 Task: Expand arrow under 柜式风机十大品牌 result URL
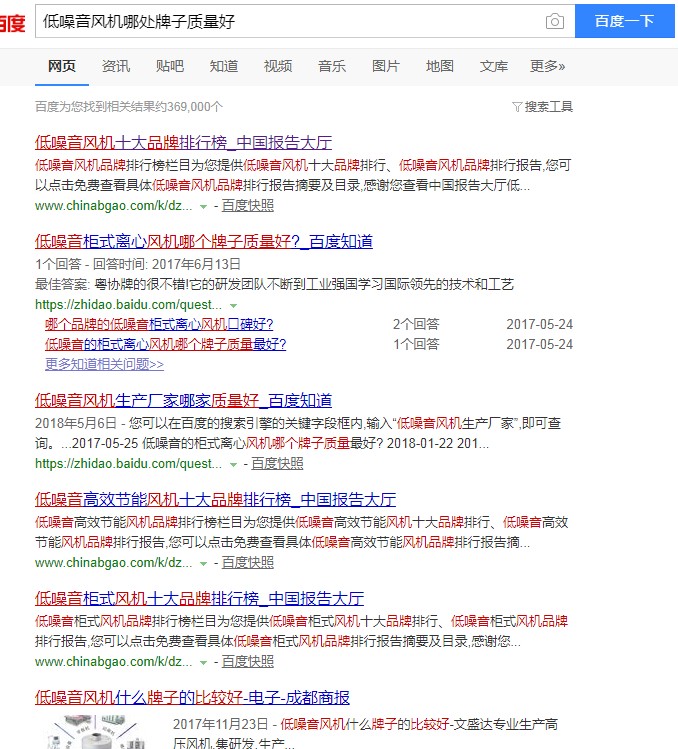coord(204,663)
